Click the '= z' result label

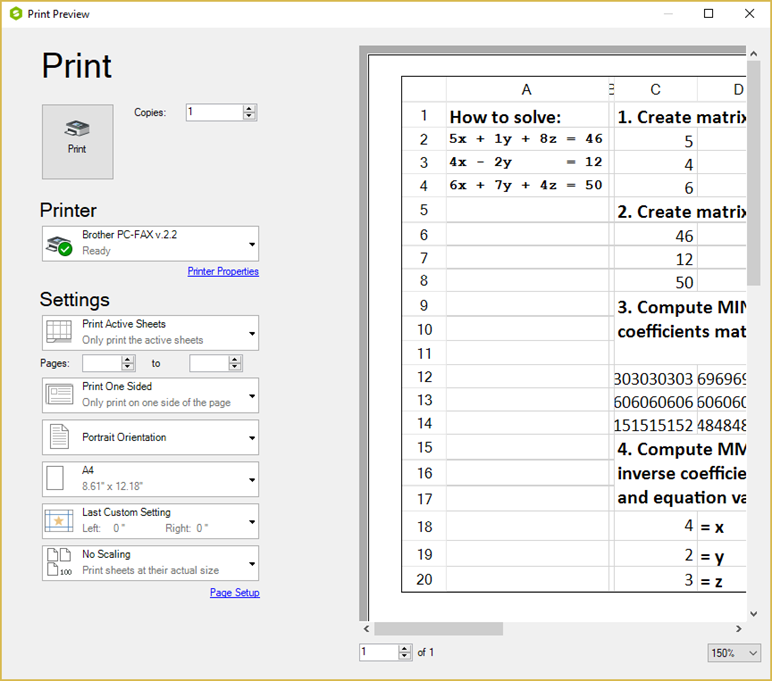(x=711, y=582)
